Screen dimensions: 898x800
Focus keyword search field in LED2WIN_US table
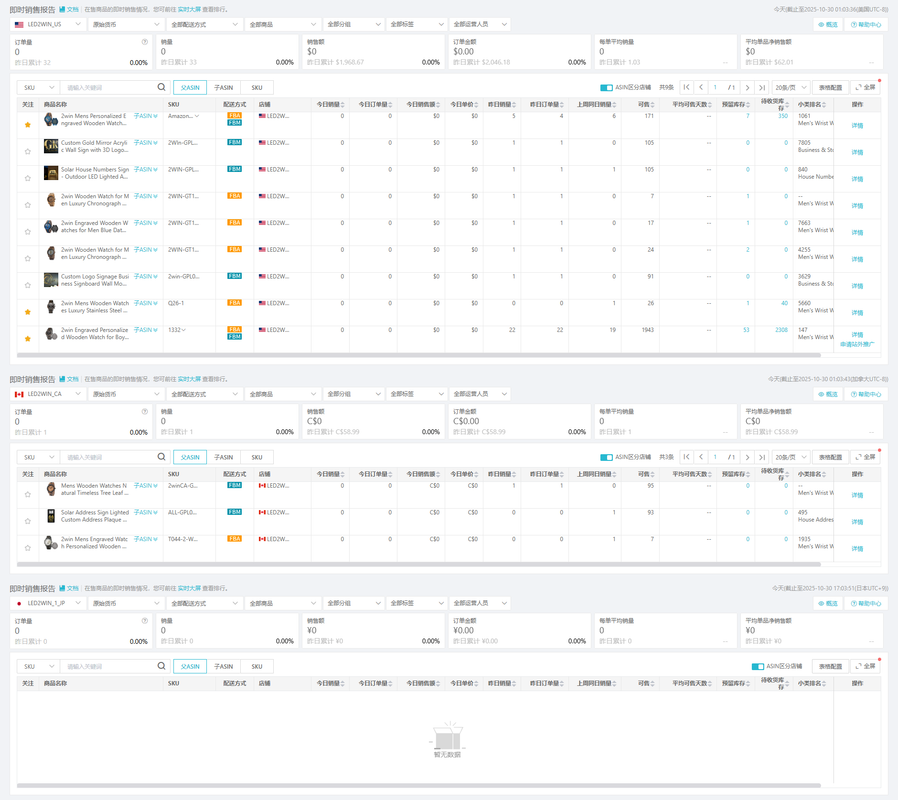pyautogui.click(x=108, y=88)
